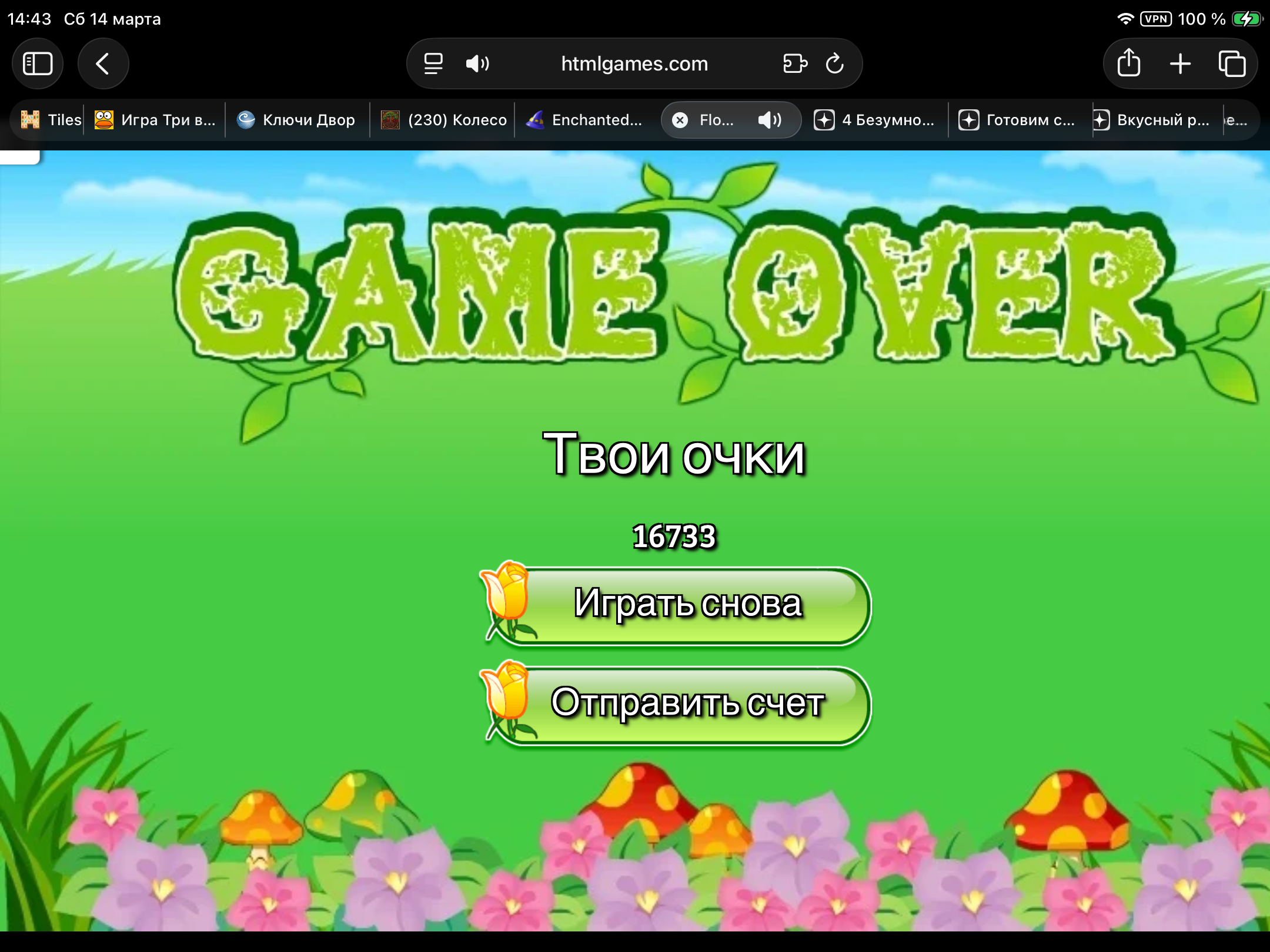Select the (230) Колесо tab
Image resolution: width=1270 pixels, height=952 pixels.
coord(444,120)
